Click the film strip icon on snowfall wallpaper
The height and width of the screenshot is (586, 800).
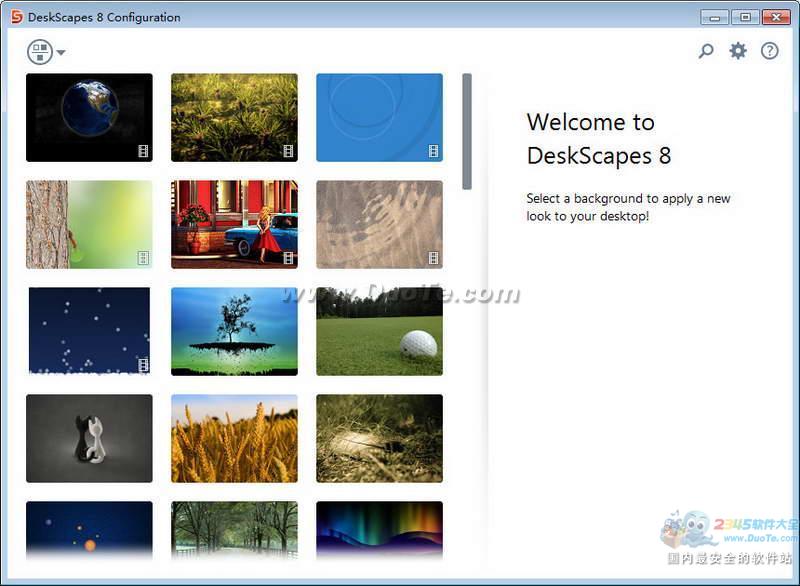point(143,365)
